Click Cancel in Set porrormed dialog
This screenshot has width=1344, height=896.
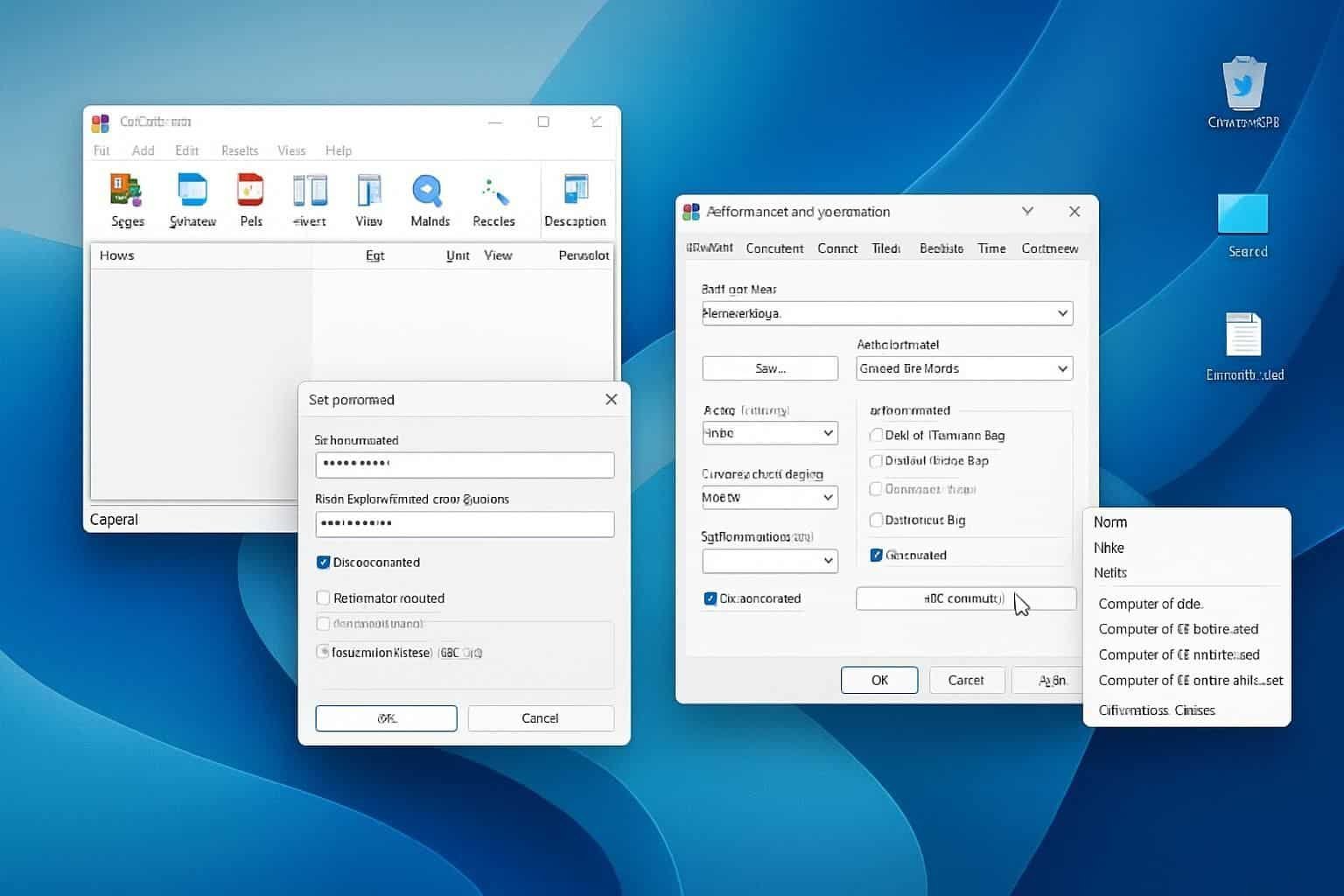541,718
